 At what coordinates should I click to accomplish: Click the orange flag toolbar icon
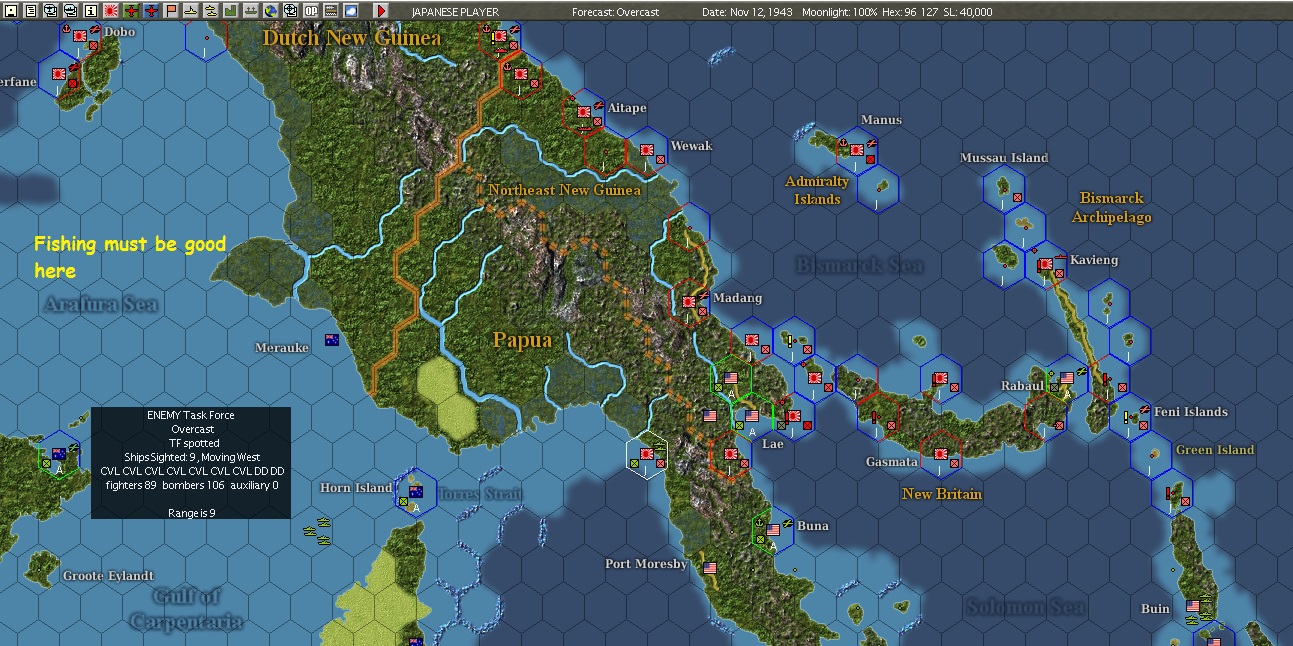pos(171,11)
